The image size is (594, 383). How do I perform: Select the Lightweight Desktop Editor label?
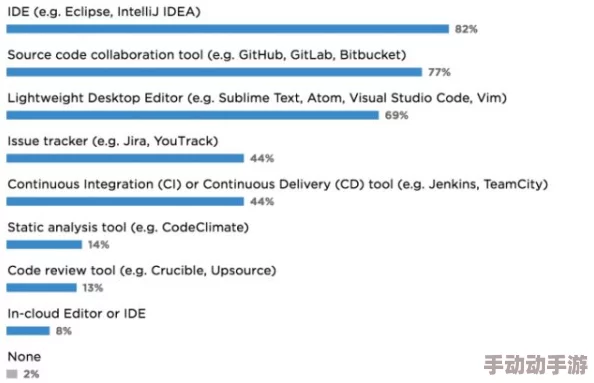[257, 98]
